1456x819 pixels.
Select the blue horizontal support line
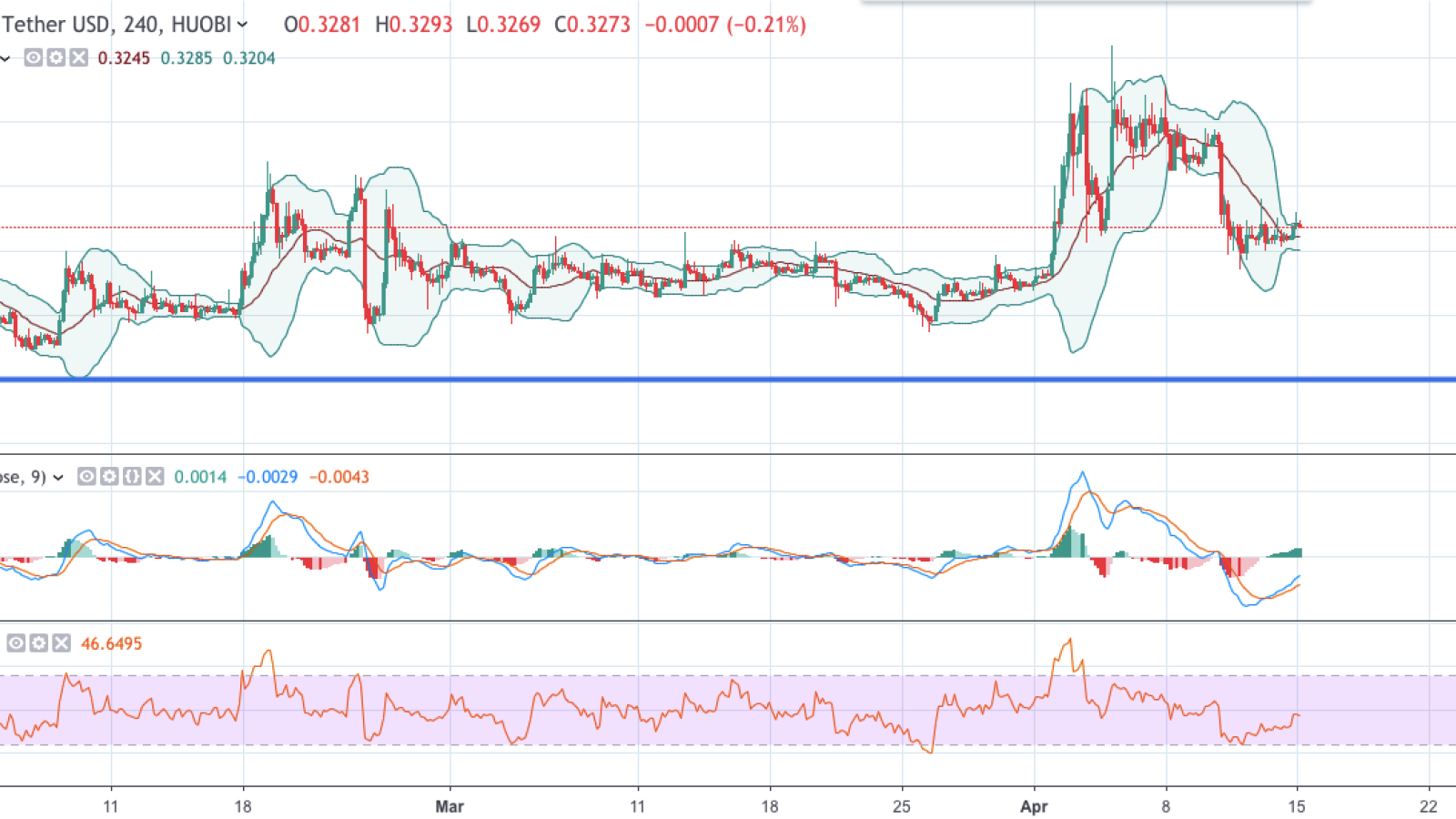728,379
